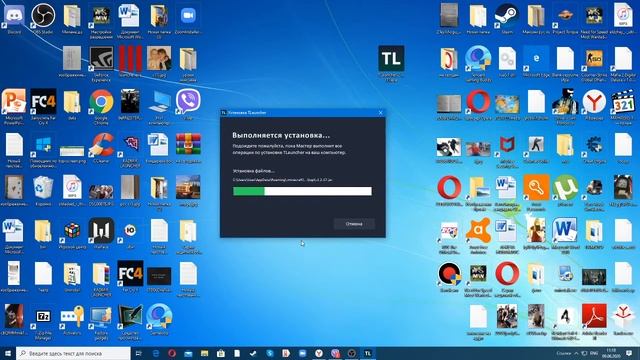Open Skype from the taskbar
This screenshot has width=640, height=360.
[x=270, y=353]
